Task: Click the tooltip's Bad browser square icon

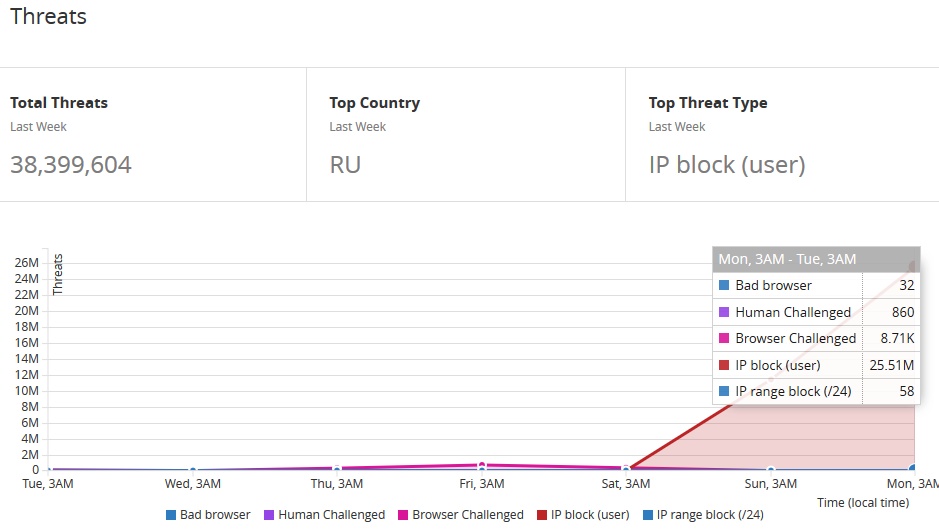Action: 724,286
